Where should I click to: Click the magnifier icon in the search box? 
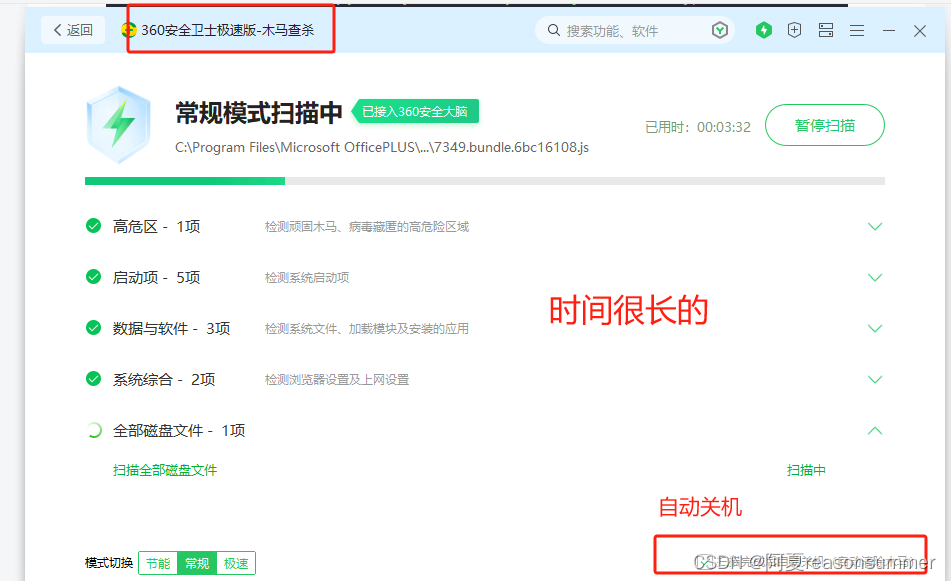pos(553,30)
